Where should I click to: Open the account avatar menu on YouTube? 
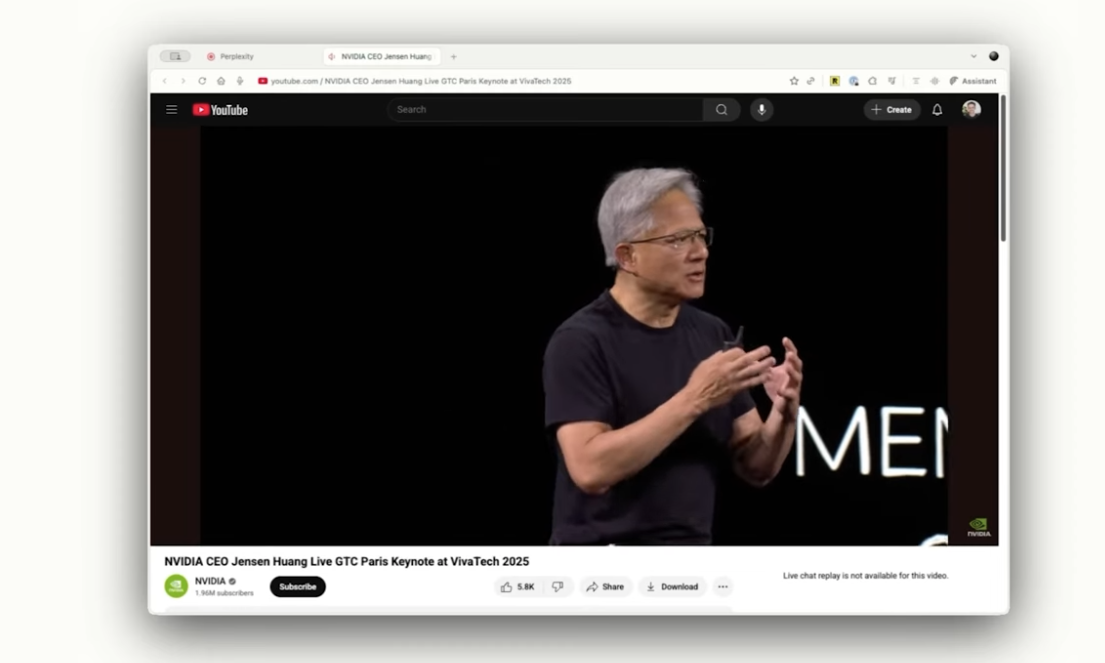(971, 110)
